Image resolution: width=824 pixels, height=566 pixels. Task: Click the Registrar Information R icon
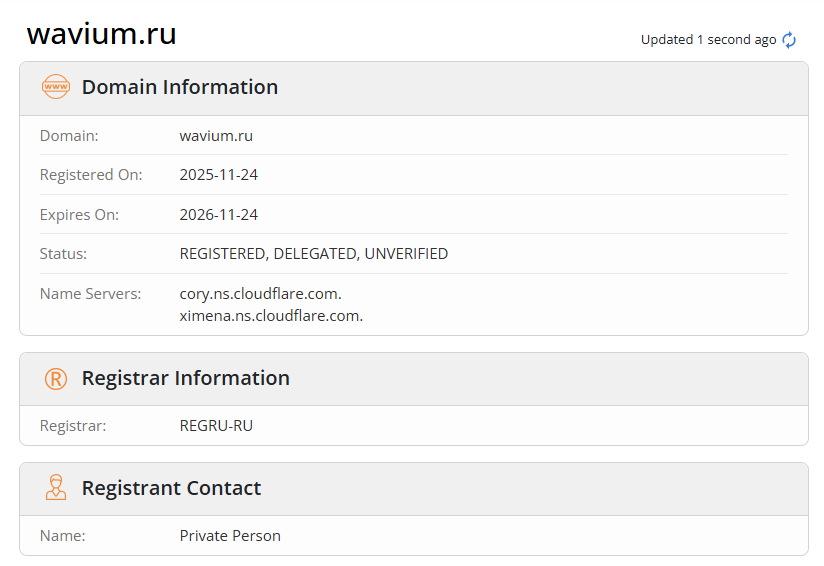(56, 378)
